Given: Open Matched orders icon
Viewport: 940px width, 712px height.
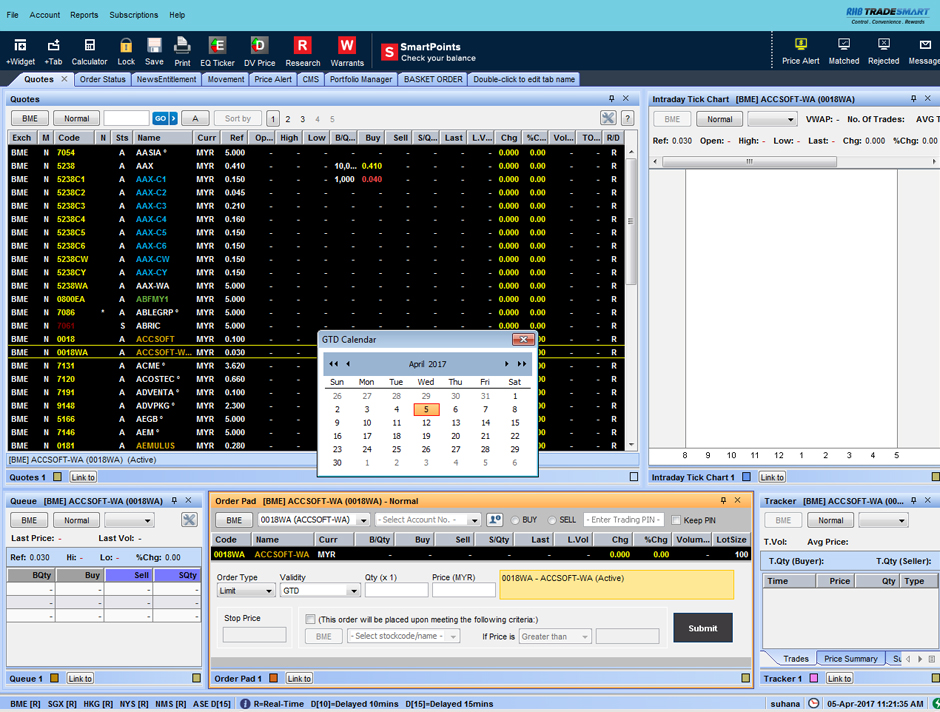Looking at the screenshot, I should (x=843, y=51).
